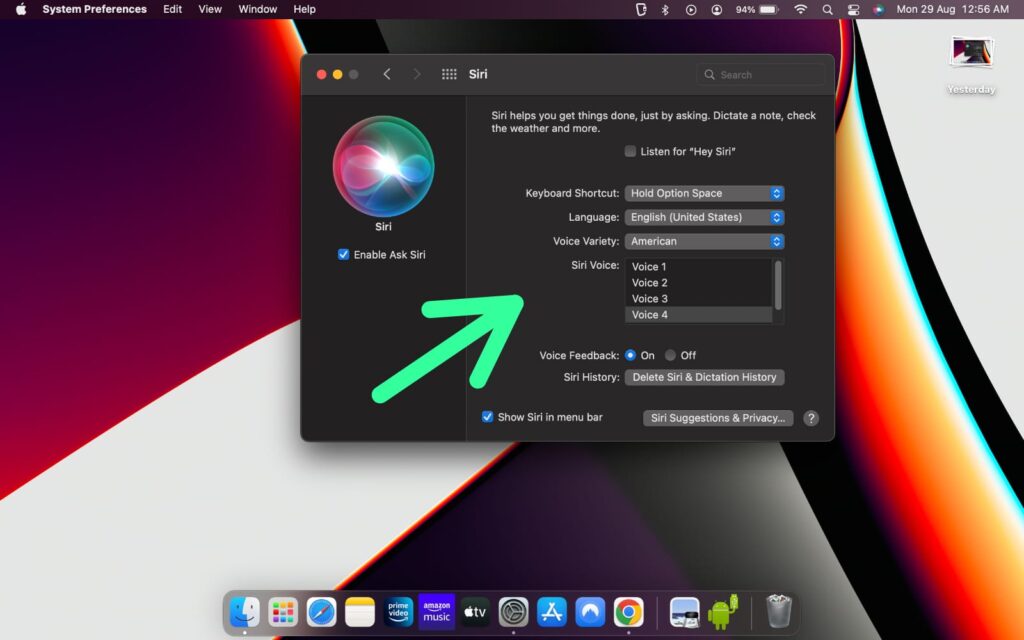Select Voice 3 in Siri Voice list
The height and width of the screenshot is (640, 1024).
click(x=699, y=298)
